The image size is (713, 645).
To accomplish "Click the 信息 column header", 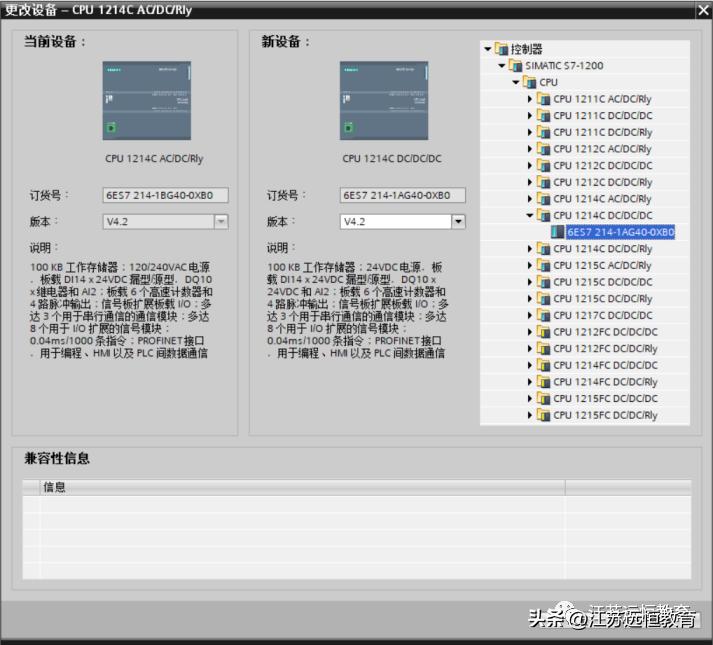I will [303, 487].
